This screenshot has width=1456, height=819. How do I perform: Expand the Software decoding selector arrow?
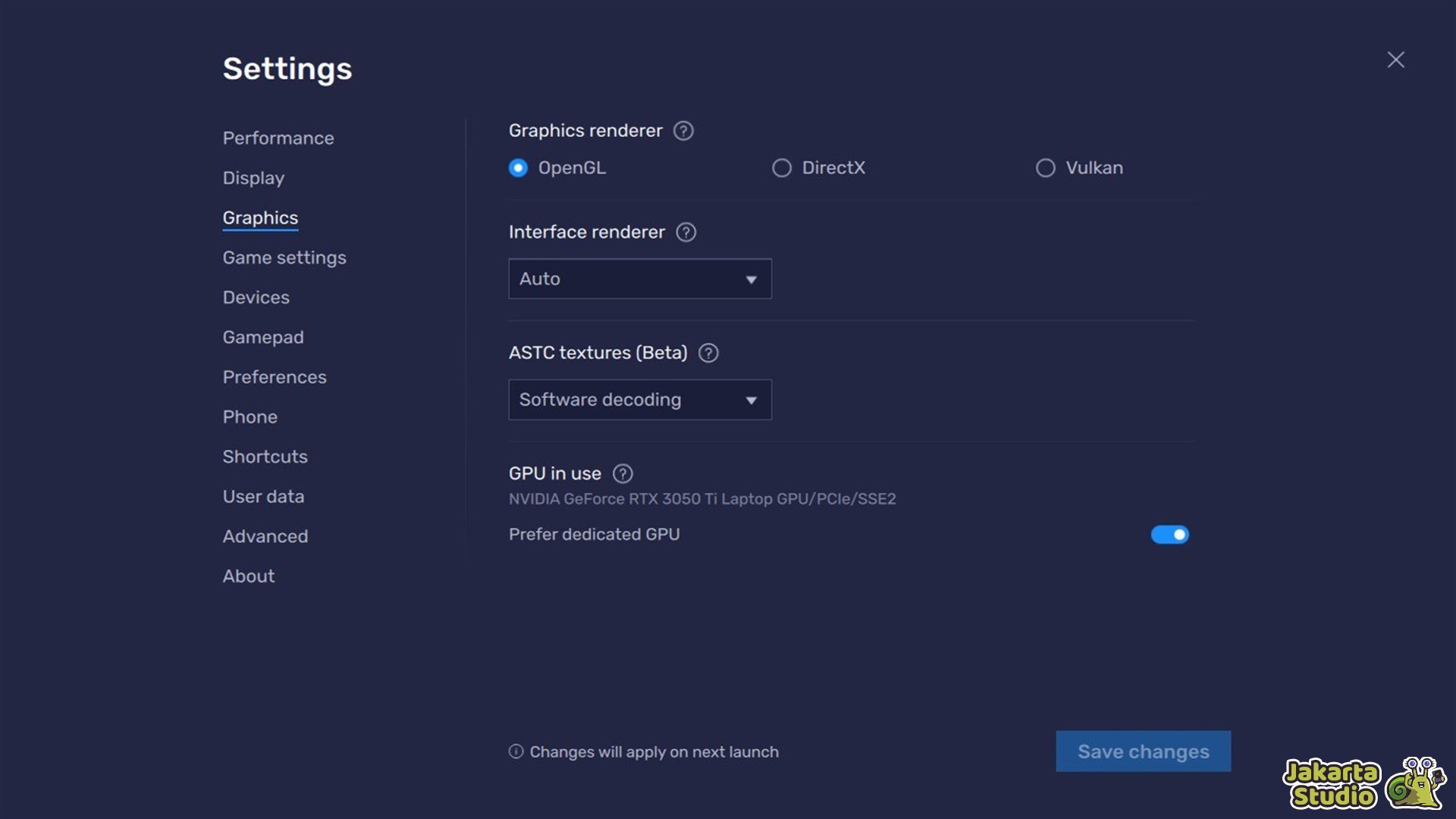(x=751, y=400)
